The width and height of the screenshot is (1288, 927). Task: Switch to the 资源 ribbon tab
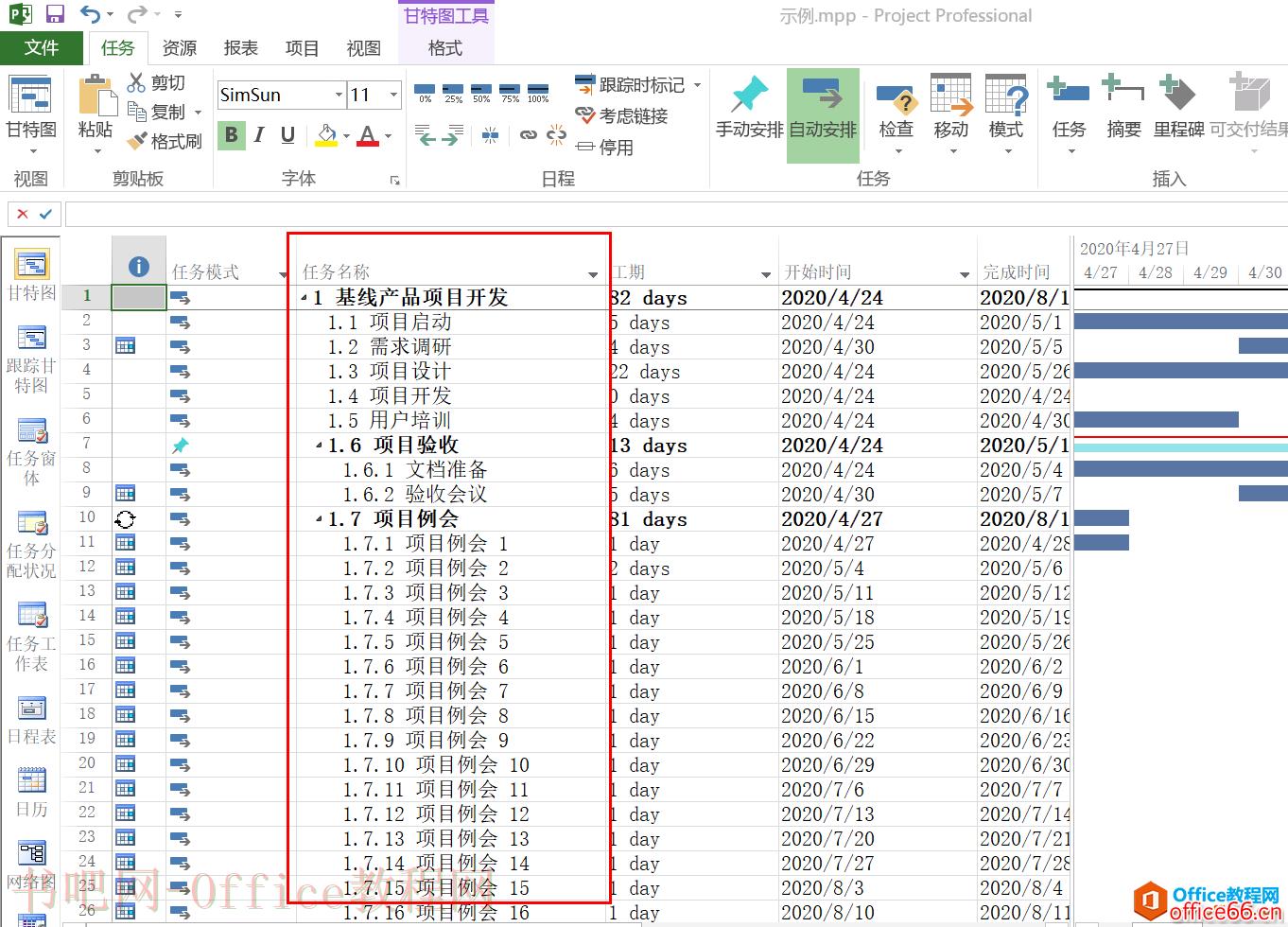(x=179, y=47)
